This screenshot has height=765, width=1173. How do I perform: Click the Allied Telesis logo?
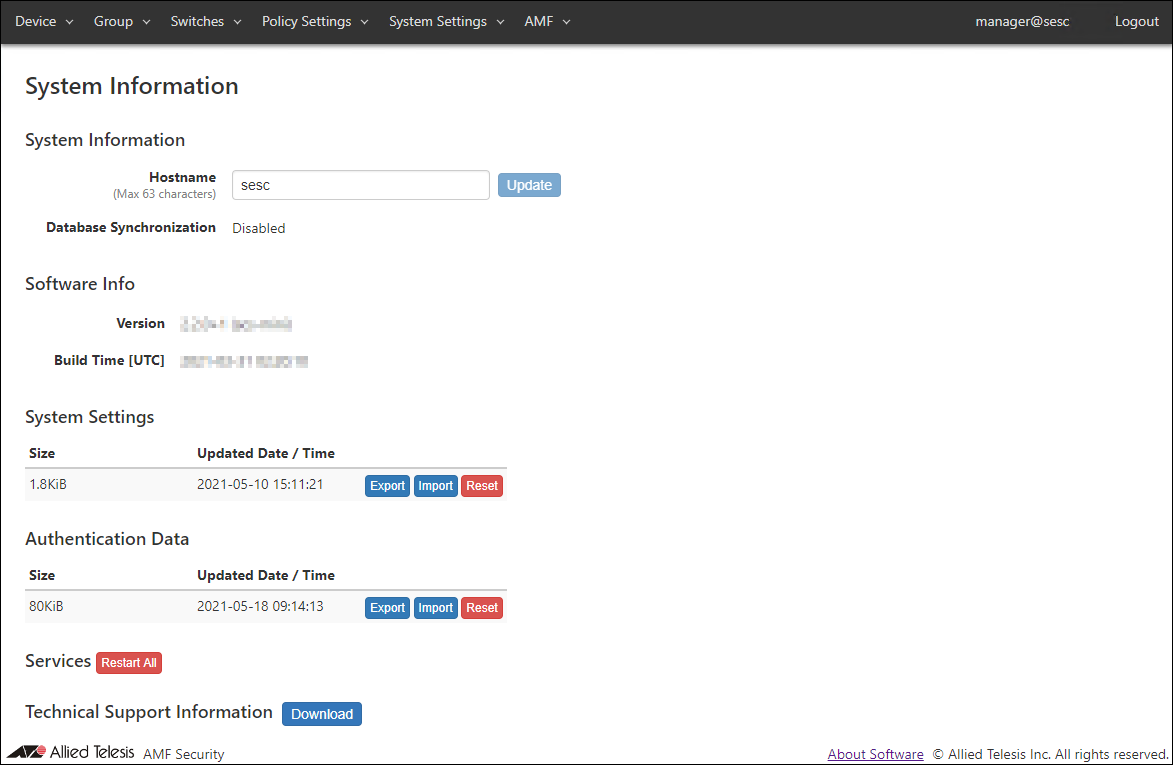pyautogui.click(x=70, y=752)
